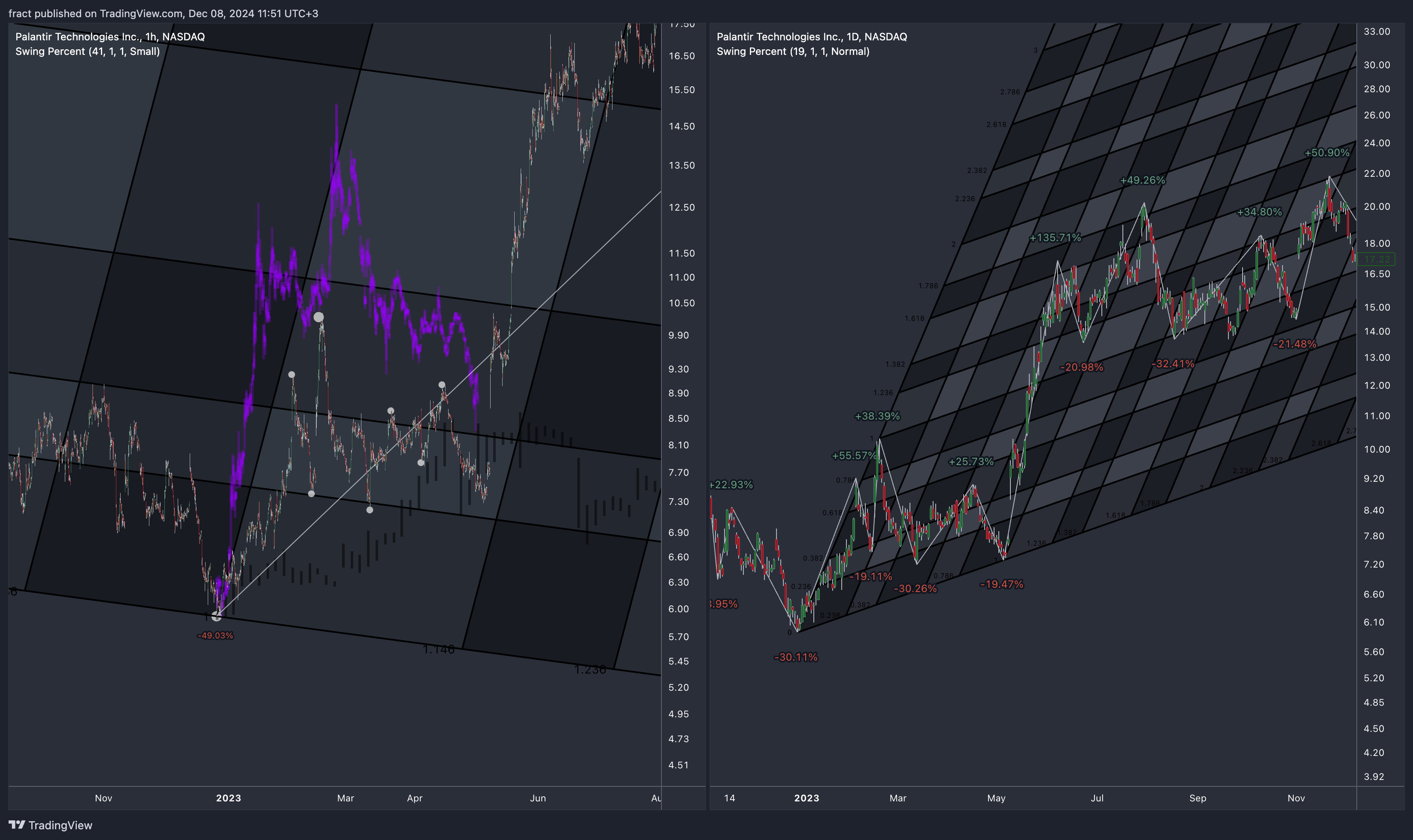Click the -21.48% swing label

(x=1295, y=344)
